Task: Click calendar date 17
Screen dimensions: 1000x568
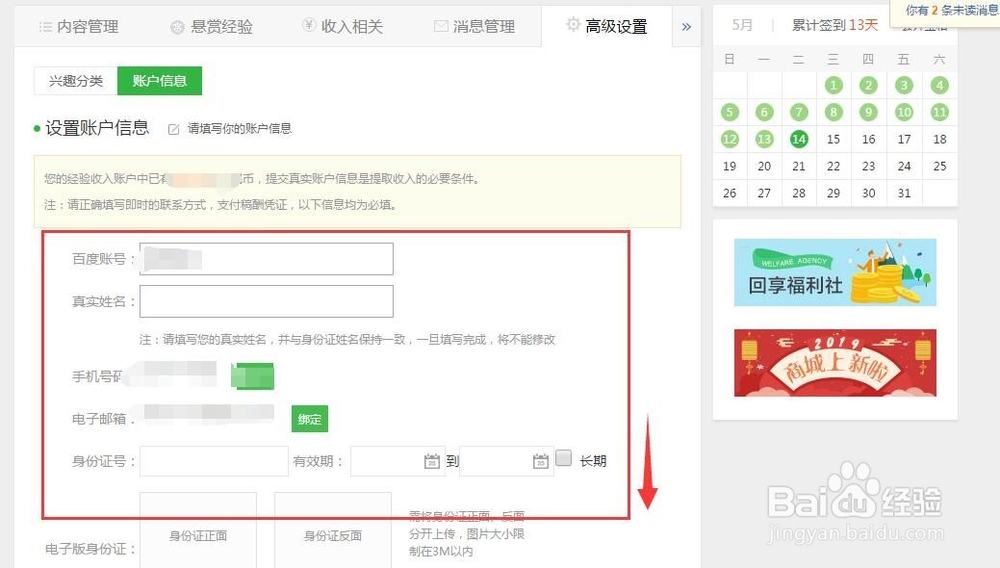Action: tap(904, 139)
